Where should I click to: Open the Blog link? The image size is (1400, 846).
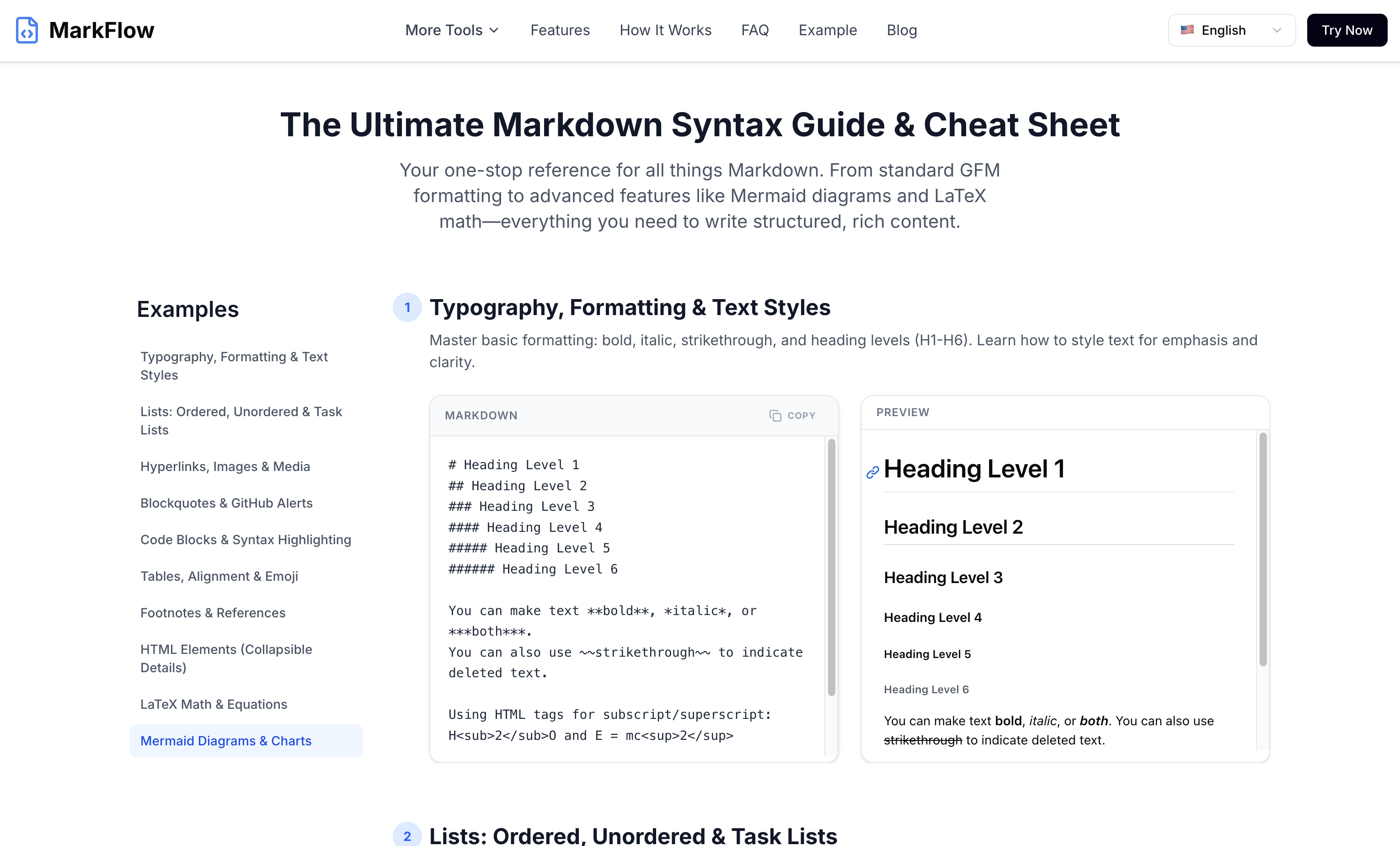click(902, 30)
